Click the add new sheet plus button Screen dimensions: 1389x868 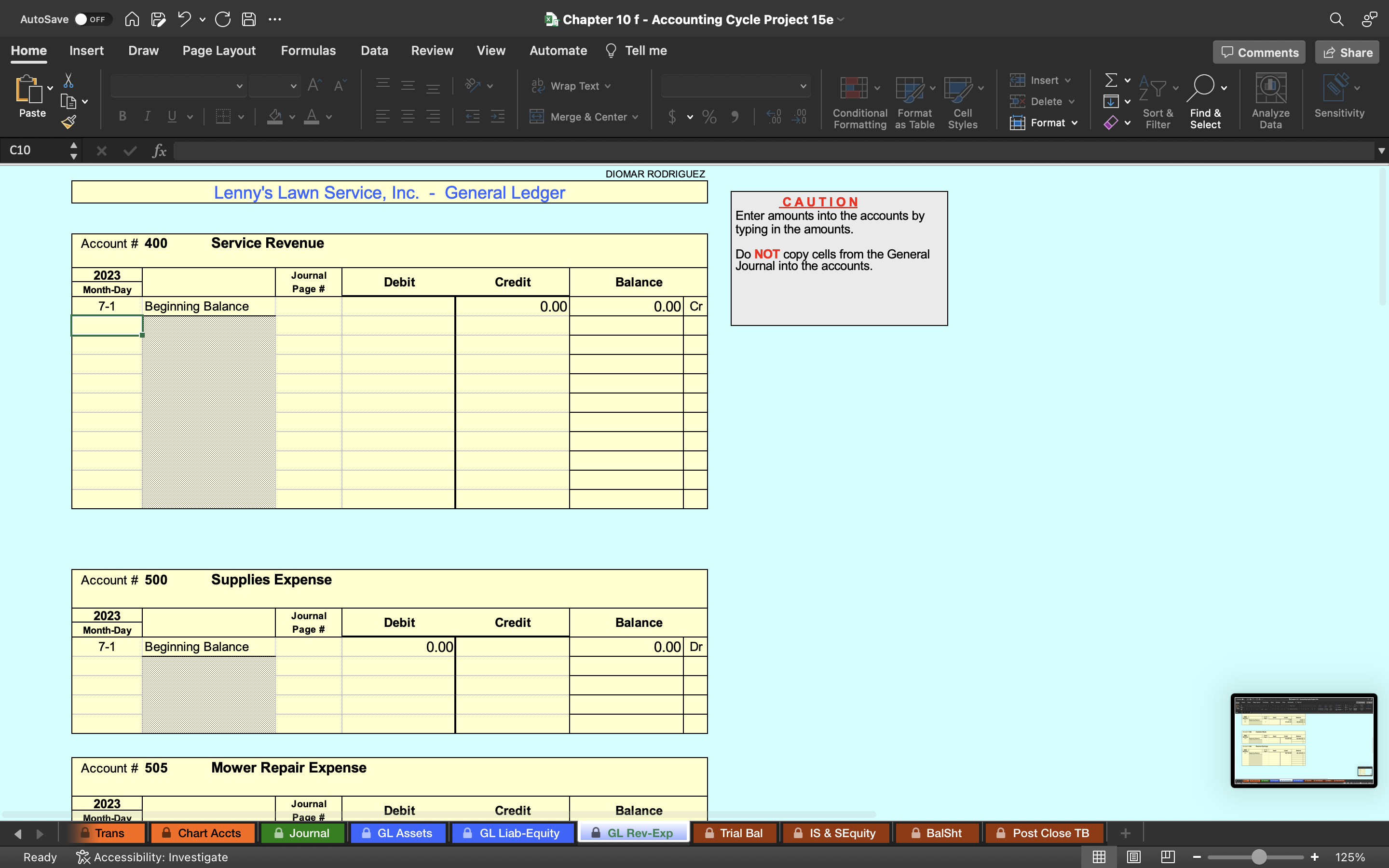click(x=1125, y=833)
